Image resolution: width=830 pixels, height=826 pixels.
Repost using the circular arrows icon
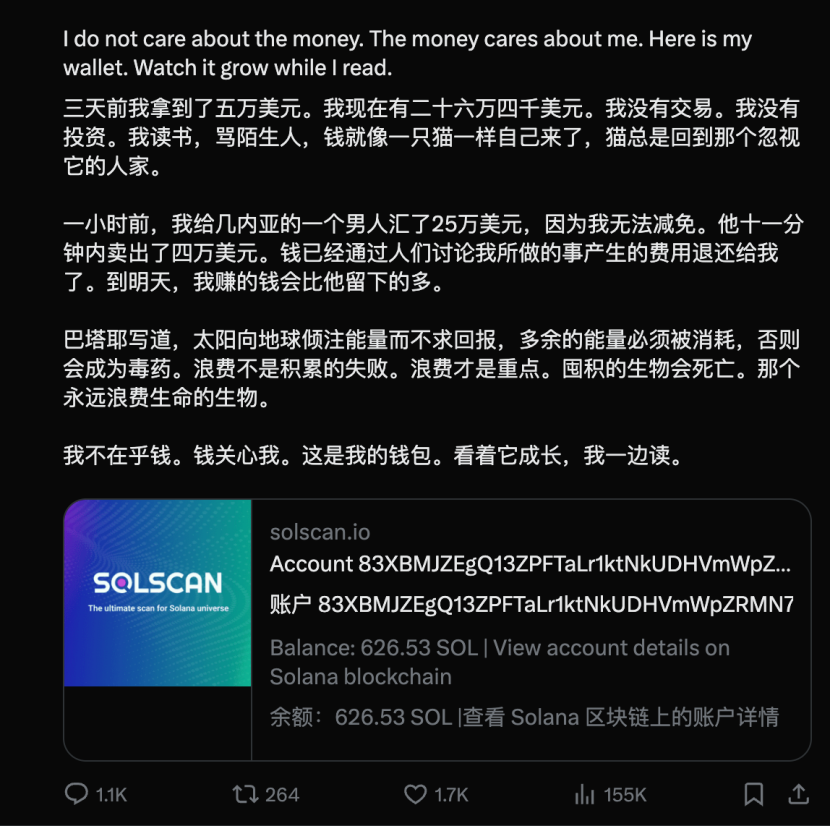(x=246, y=794)
